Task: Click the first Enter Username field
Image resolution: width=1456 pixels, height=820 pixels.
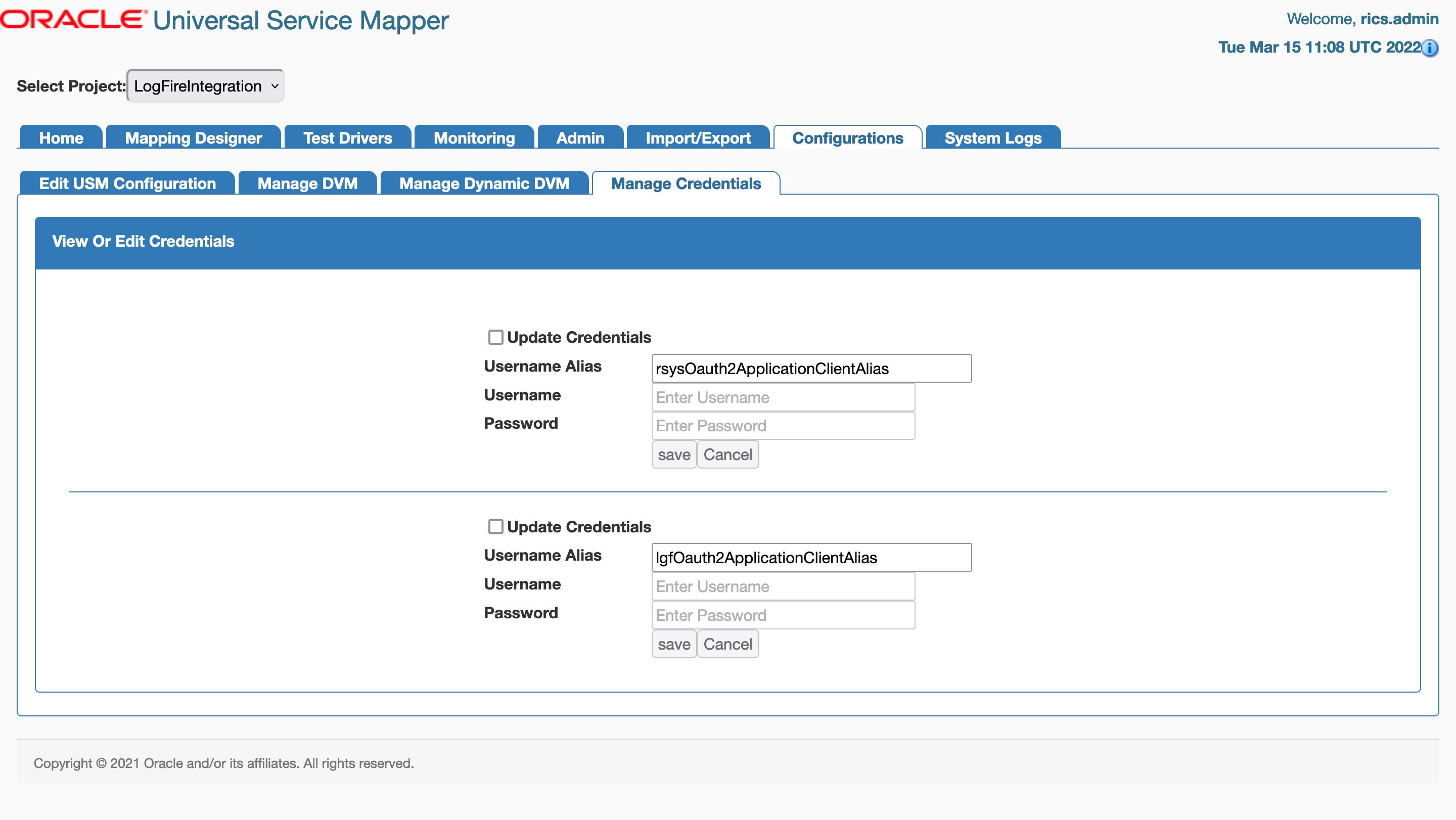Action: 783,397
